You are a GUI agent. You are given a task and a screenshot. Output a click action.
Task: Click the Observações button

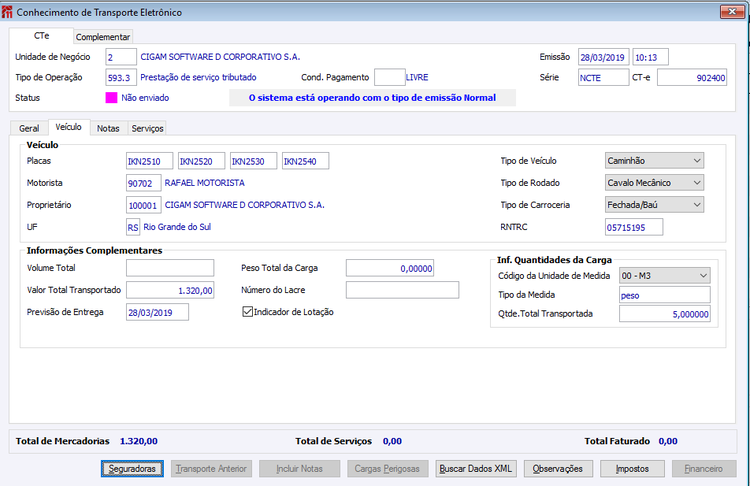tap(558, 469)
